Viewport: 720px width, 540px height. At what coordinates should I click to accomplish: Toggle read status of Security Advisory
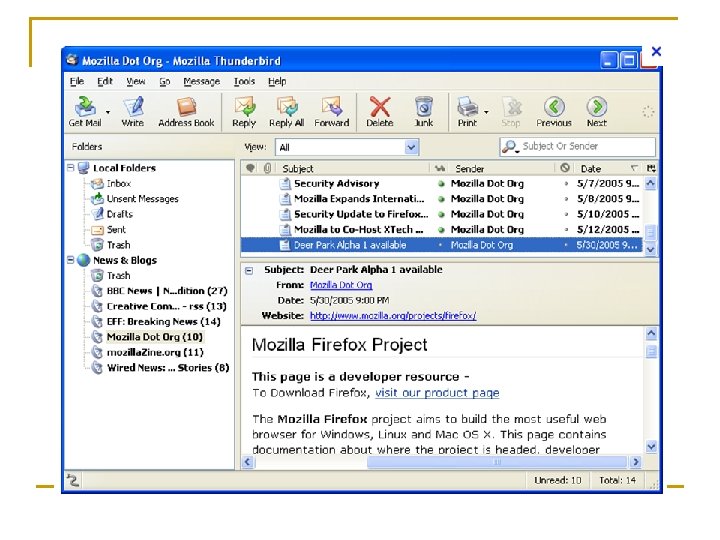tap(441, 184)
